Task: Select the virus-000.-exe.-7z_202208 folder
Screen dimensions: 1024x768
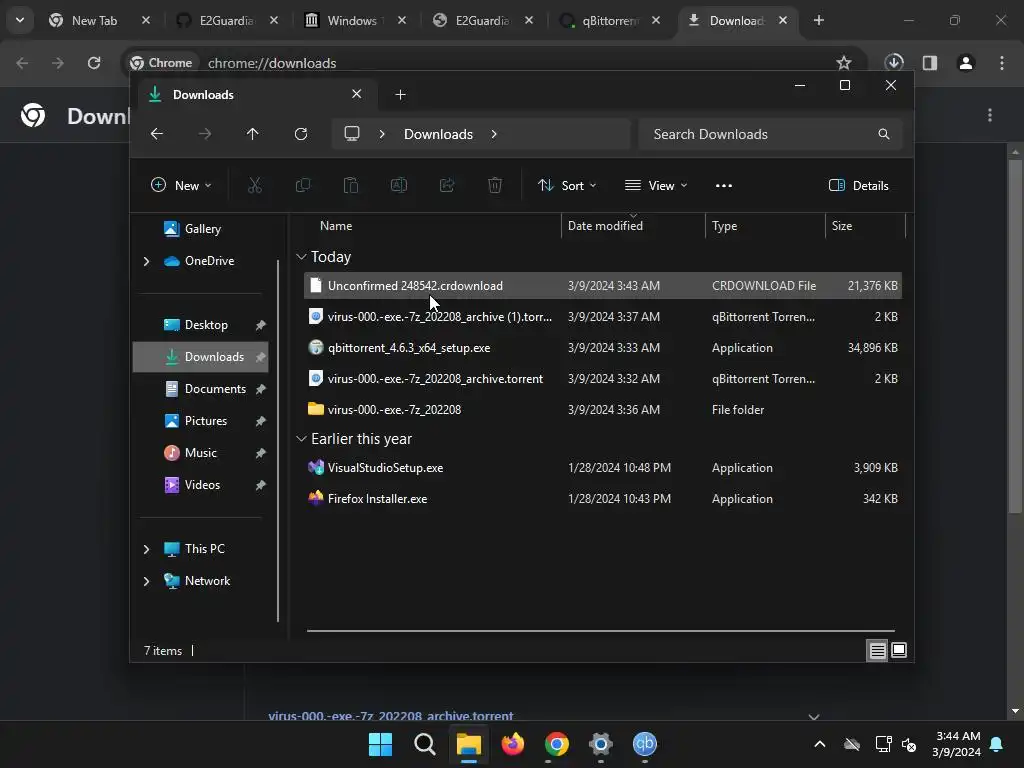Action: pyautogui.click(x=603, y=410)
